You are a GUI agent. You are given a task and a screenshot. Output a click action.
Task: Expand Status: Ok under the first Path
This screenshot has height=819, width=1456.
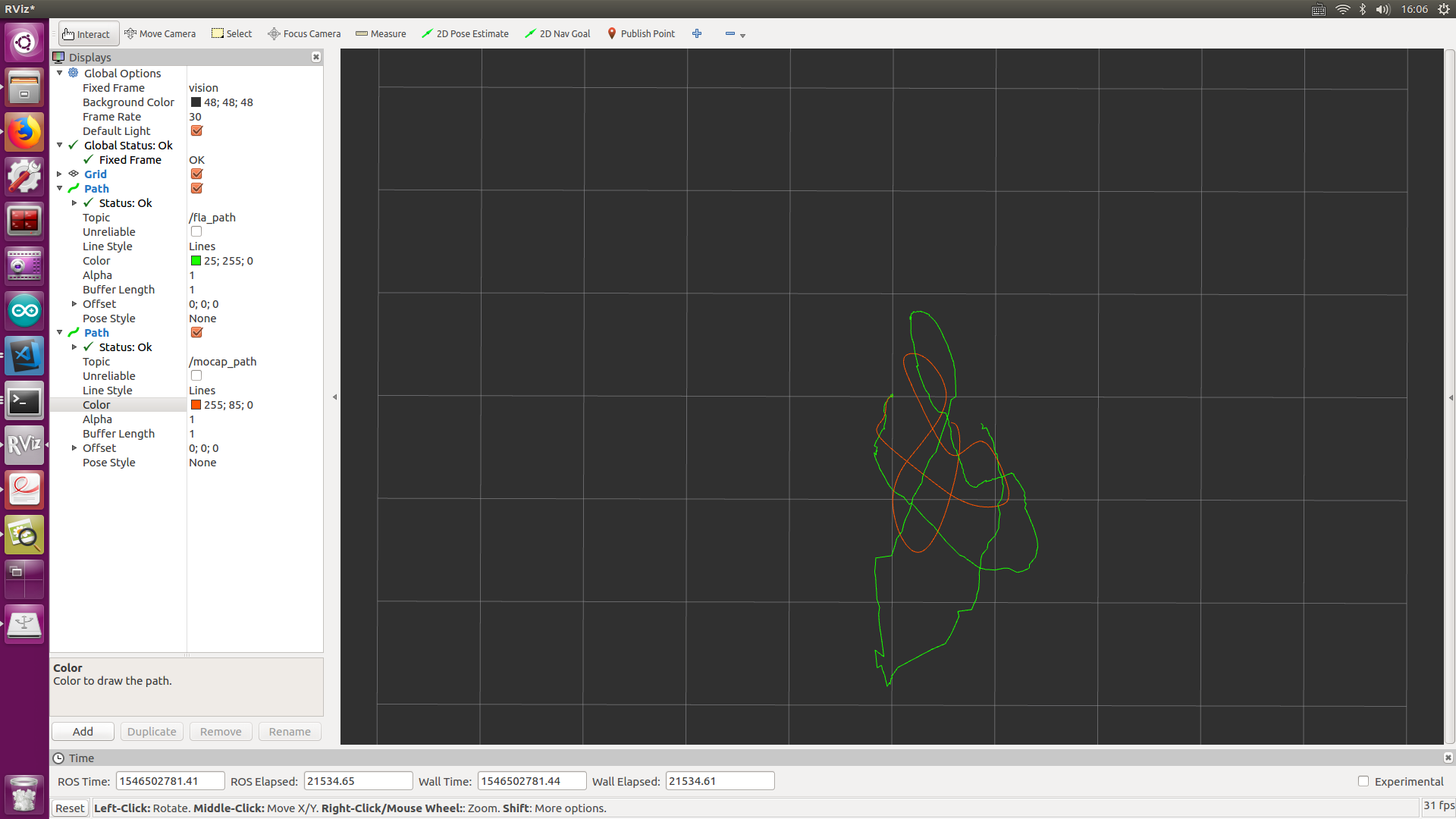point(74,202)
